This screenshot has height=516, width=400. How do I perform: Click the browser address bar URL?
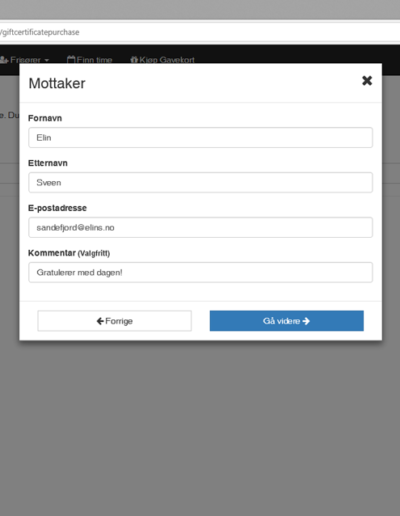40,32
